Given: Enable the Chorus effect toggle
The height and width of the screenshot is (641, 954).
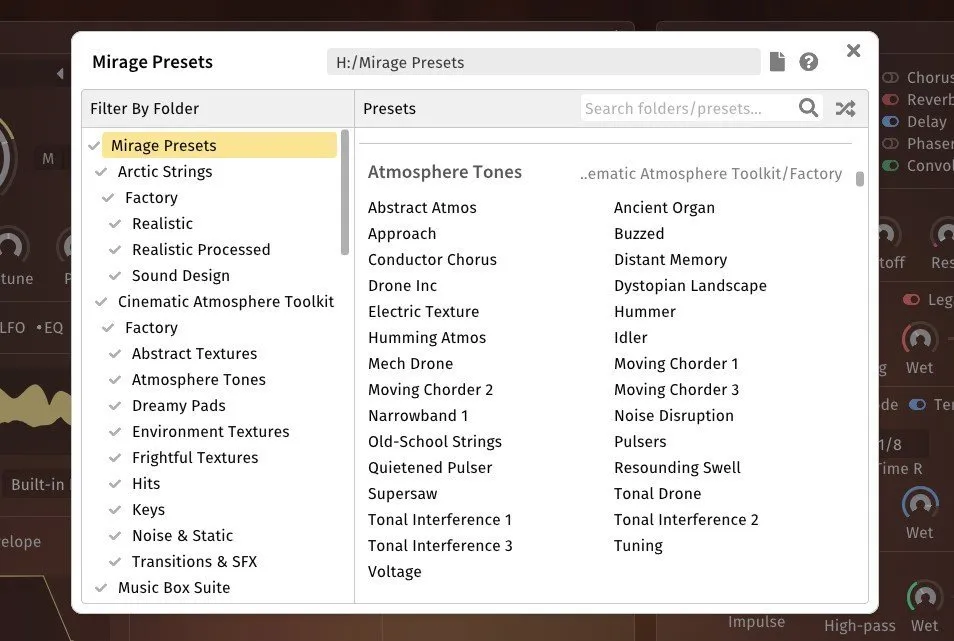Looking at the screenshot, I should pyautogui.click(x=891, y=76).
